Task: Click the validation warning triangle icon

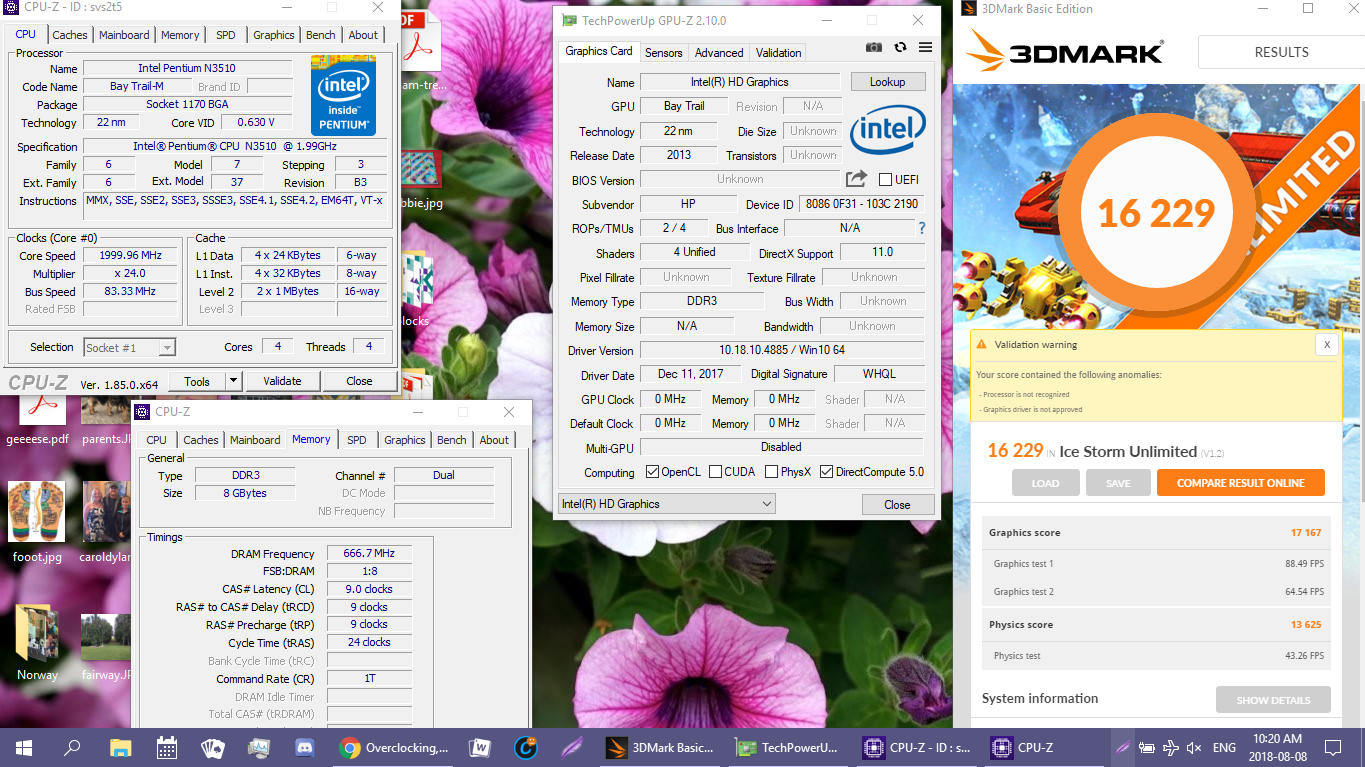Action: click(x=982, y=344)
